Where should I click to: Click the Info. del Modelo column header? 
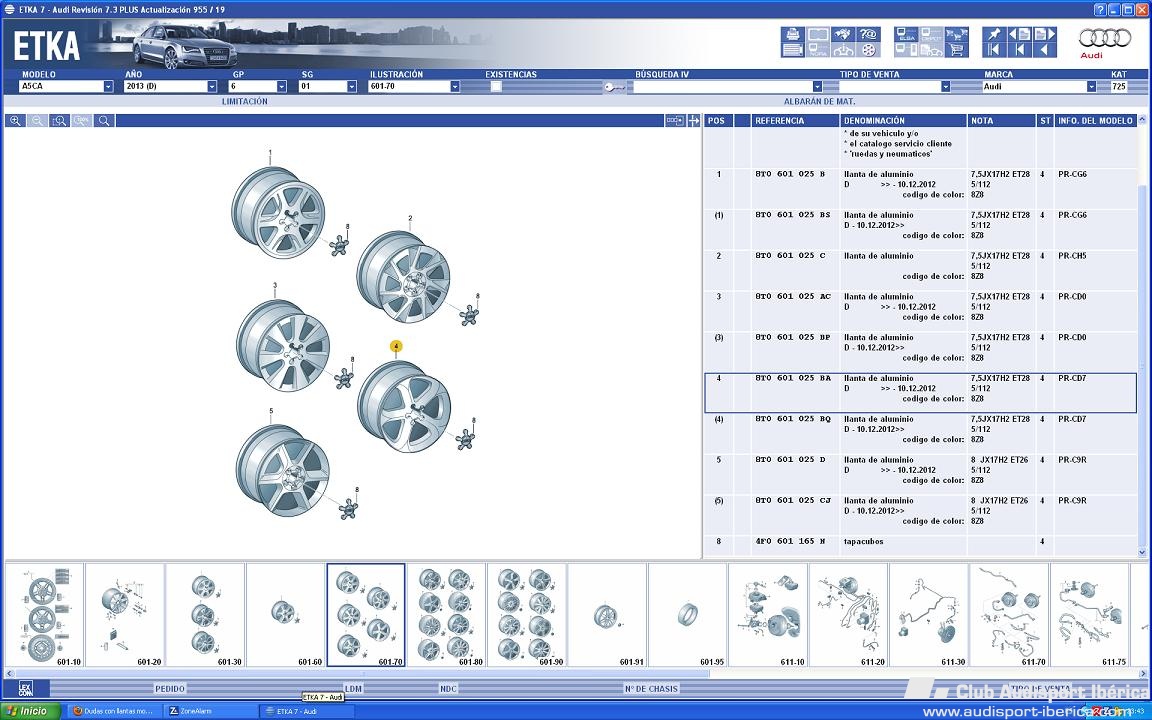1095,120
